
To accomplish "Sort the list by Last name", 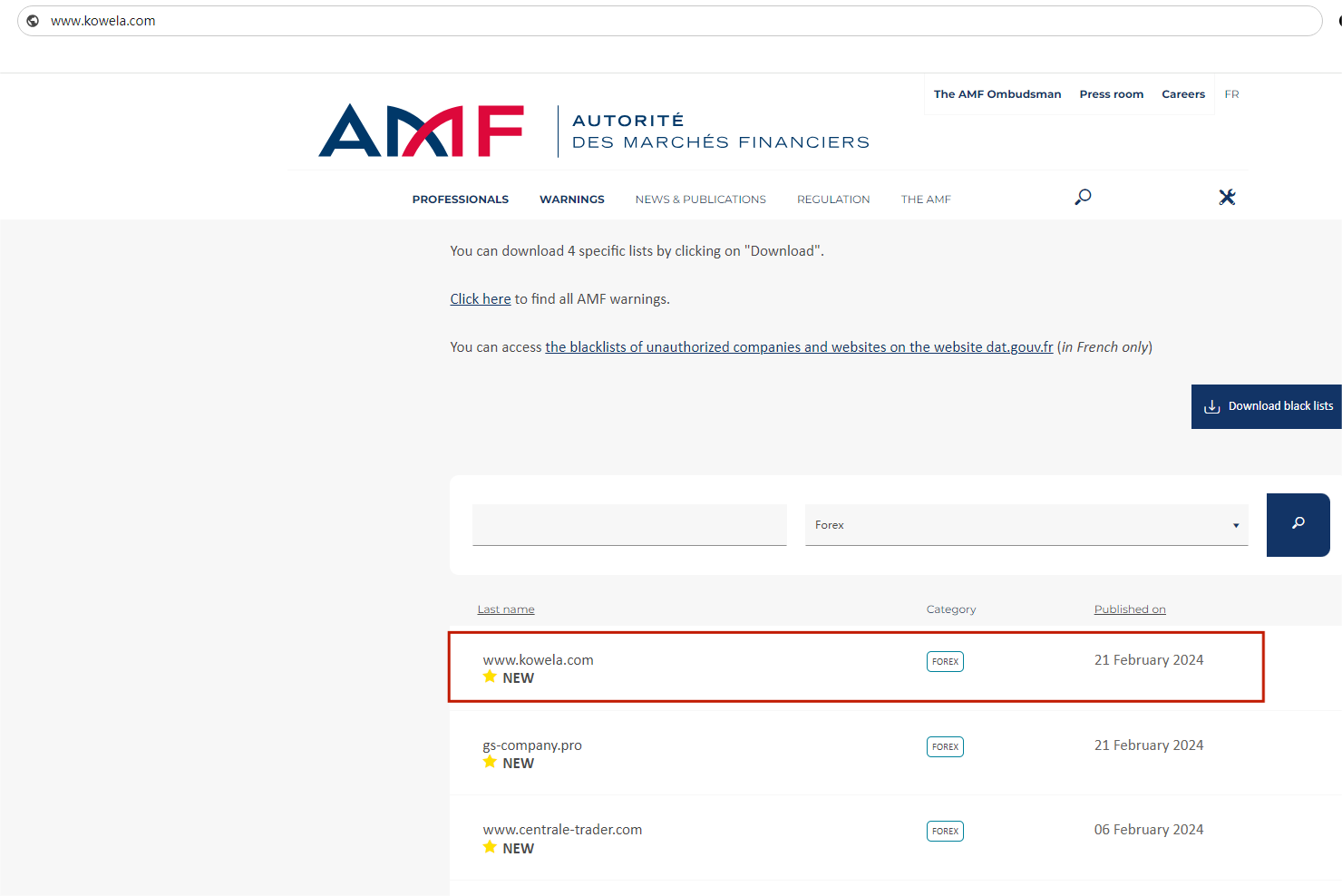I will tap(506, 609).
